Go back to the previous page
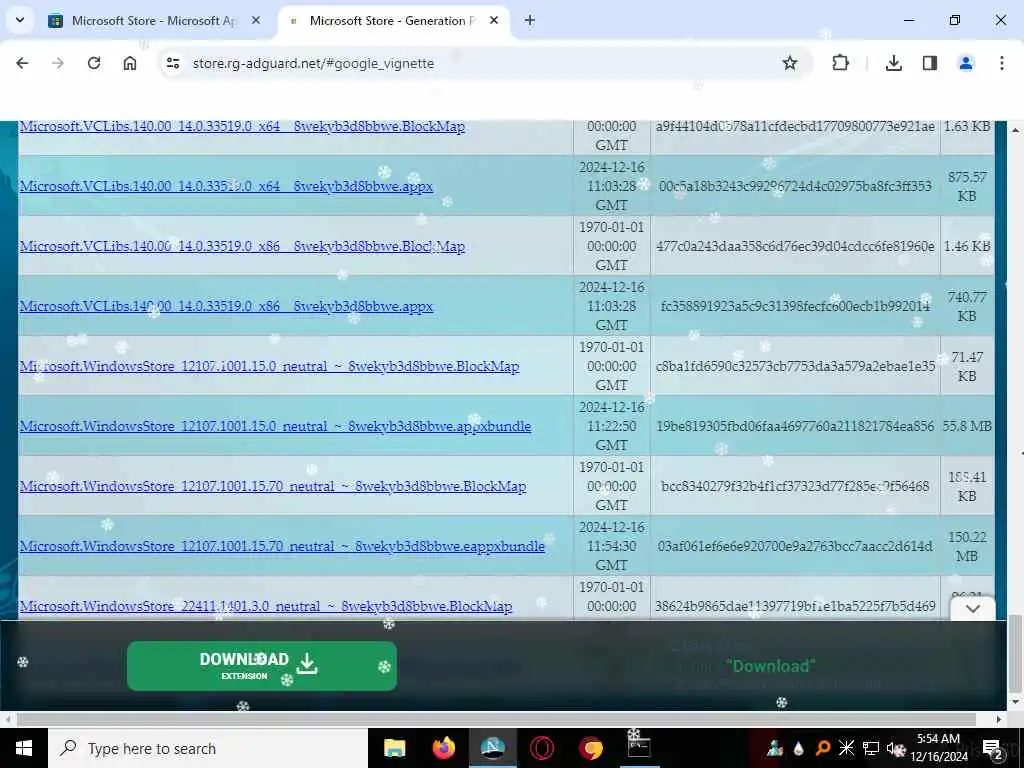 pyautogui.click(x=22, y=63)
